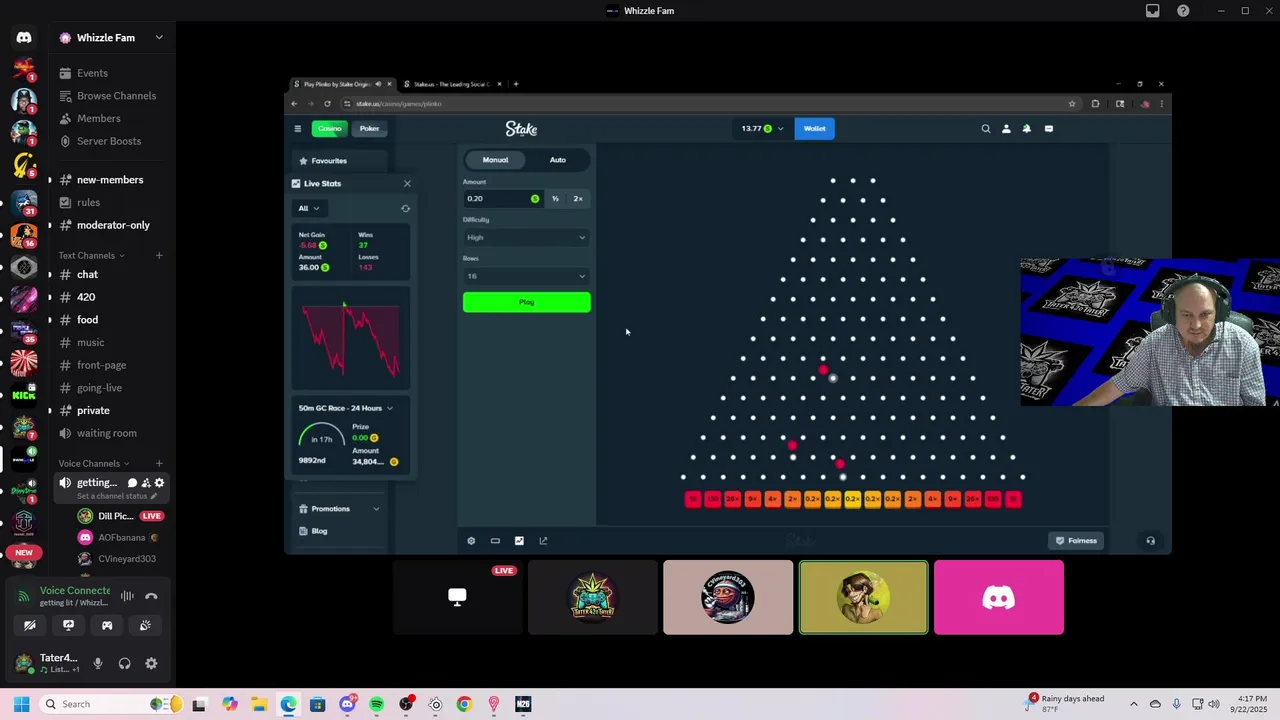The image size is (1280, 720).
Task: Edit voice channel settings gear
Action: pos(159,483)
